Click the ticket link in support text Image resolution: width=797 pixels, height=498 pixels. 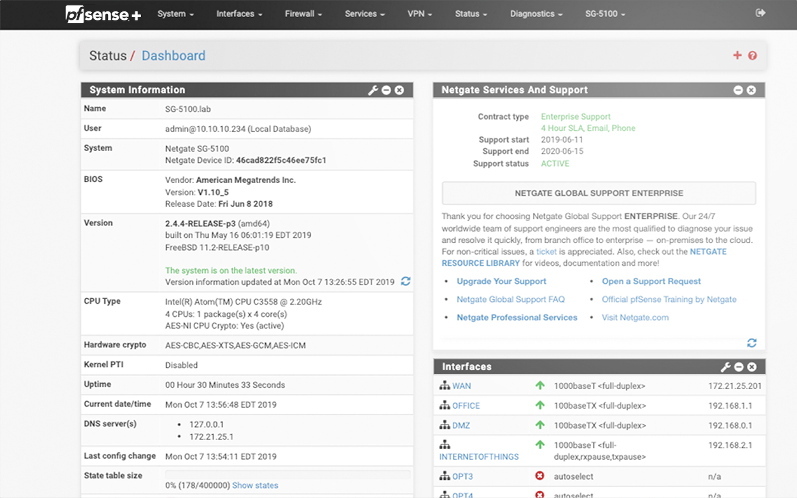(546, 252)
